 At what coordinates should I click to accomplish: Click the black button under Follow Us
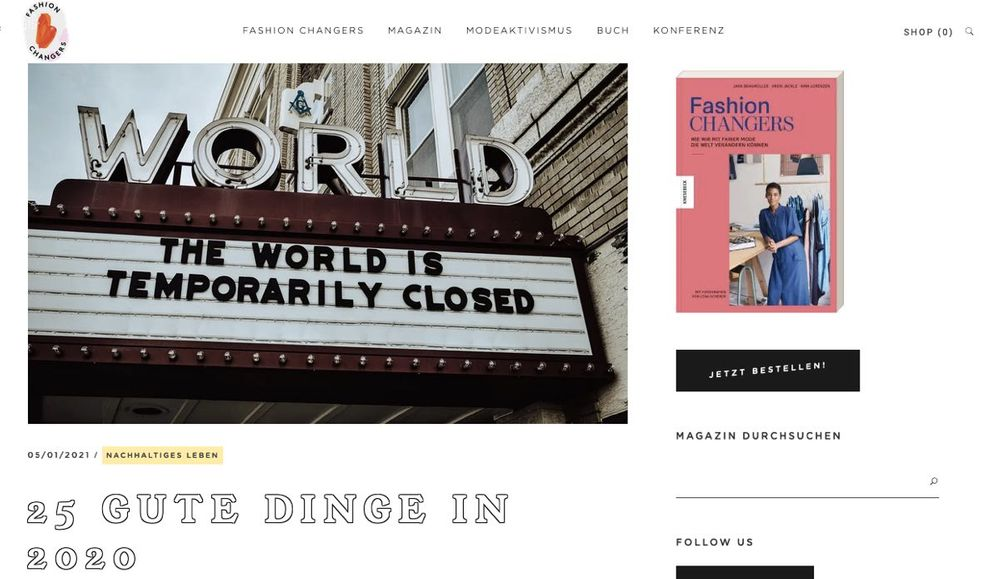coord(745,572)
